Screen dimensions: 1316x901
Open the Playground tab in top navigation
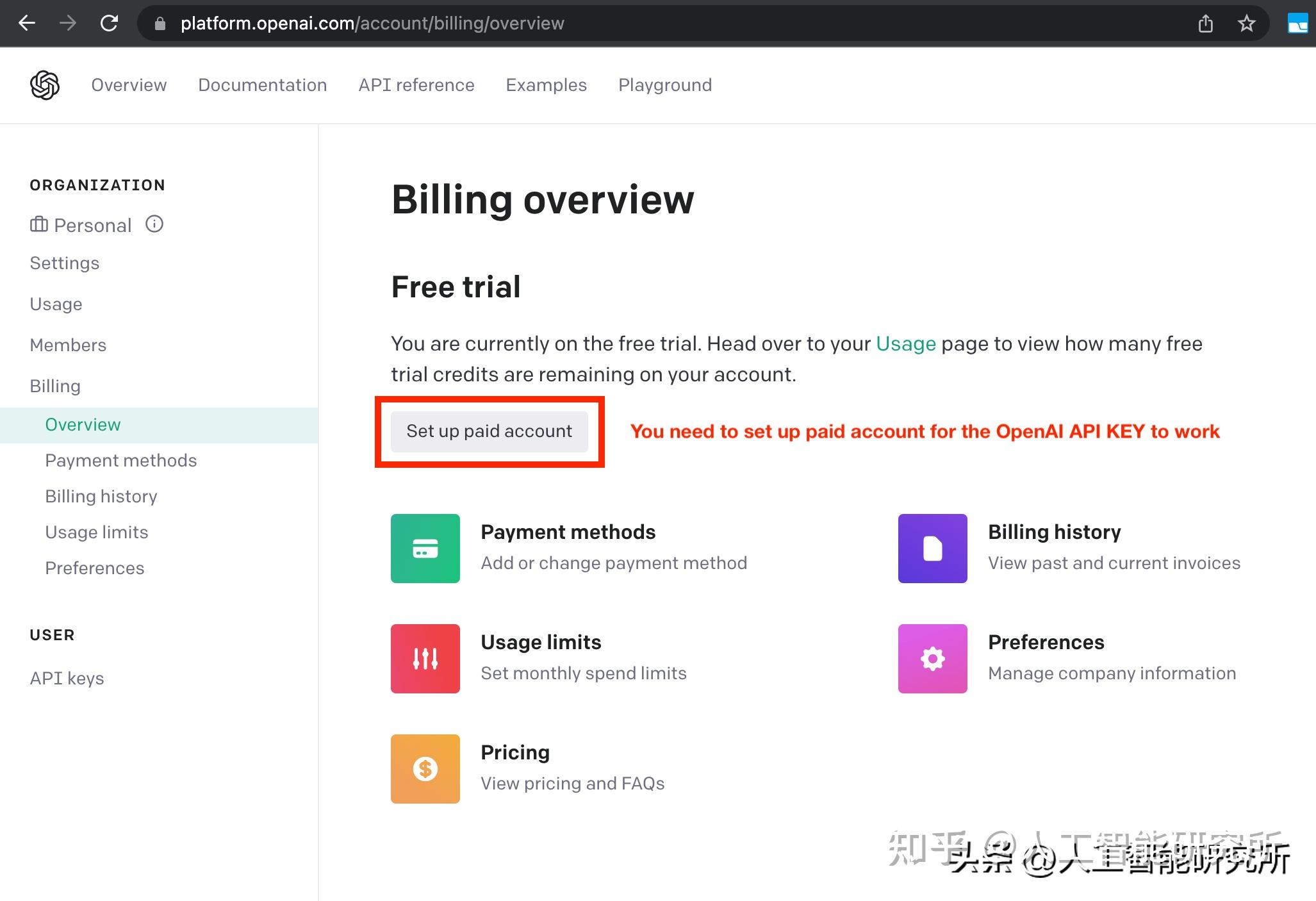(x=664, y=85)
